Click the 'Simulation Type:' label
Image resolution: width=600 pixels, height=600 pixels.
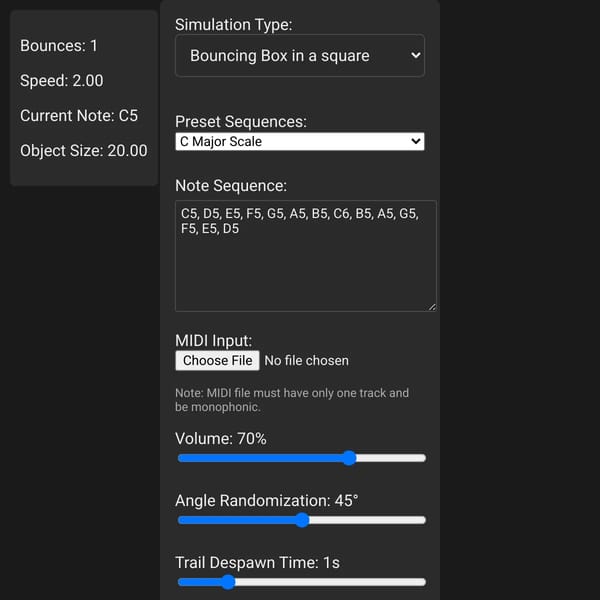(233, 24)
